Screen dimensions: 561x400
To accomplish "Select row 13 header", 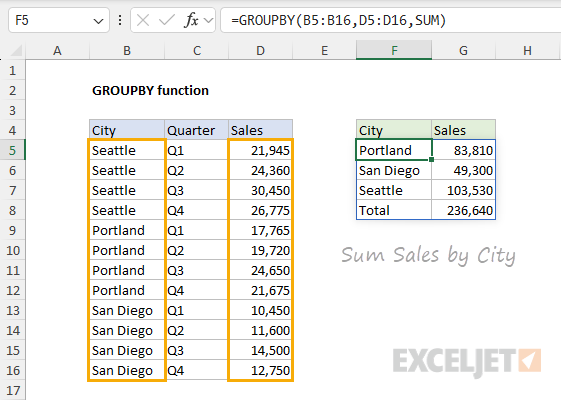I will click(13, 310).
